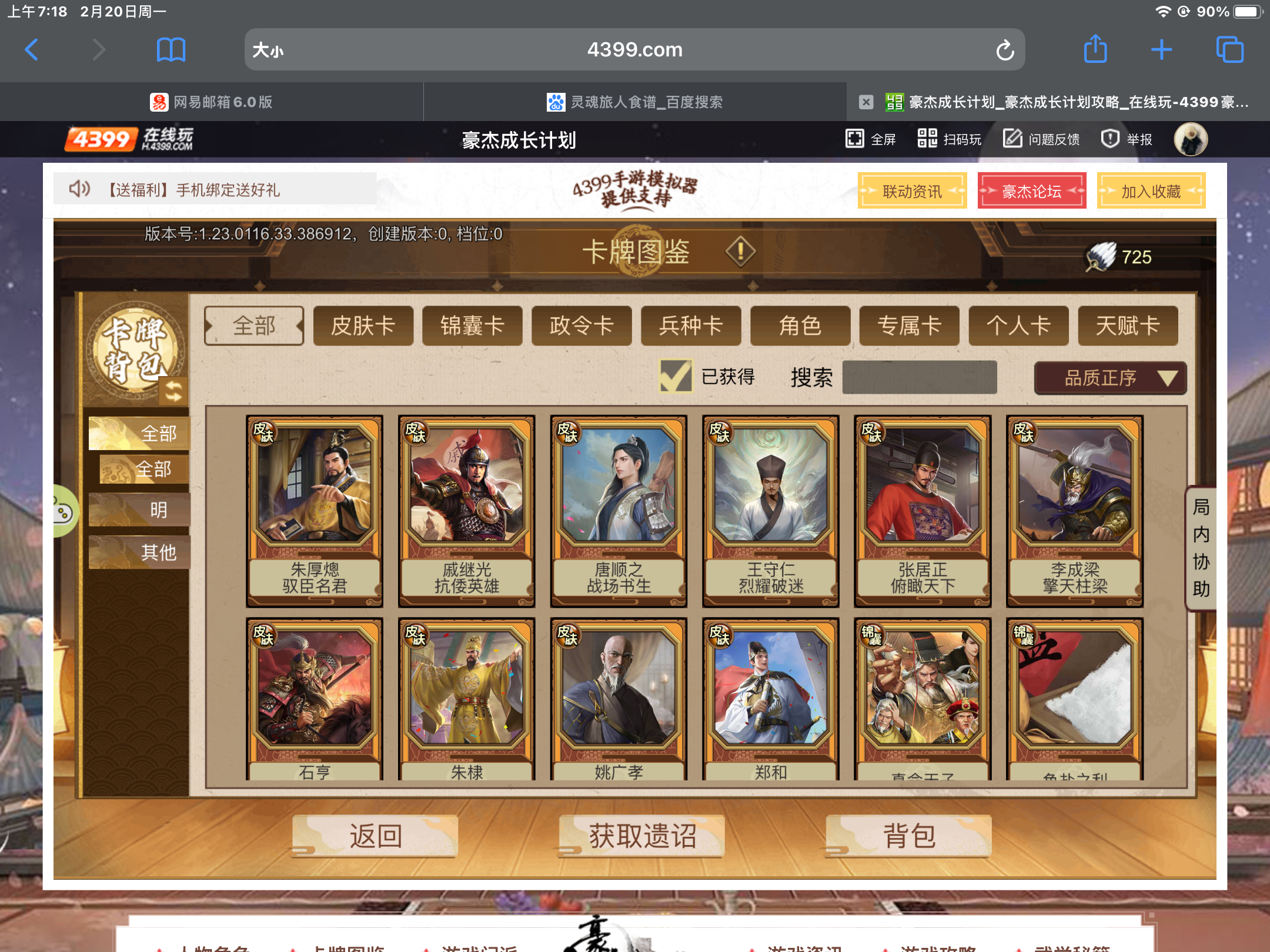1270x952 pixels.
Task: Toggle the 已获得 checkbox
Action: tap(675, 376)
